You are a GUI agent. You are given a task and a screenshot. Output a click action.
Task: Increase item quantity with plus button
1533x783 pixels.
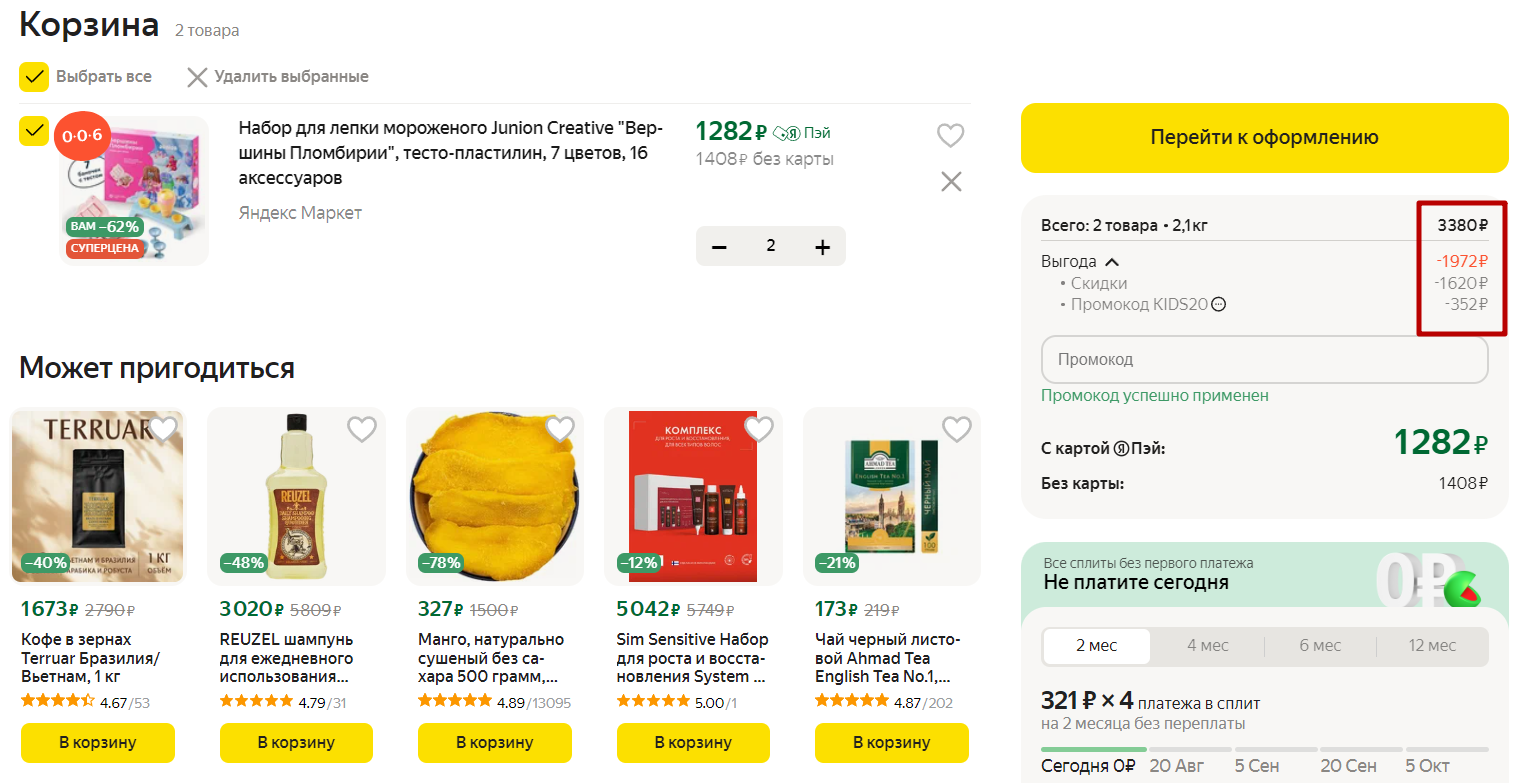823,247
